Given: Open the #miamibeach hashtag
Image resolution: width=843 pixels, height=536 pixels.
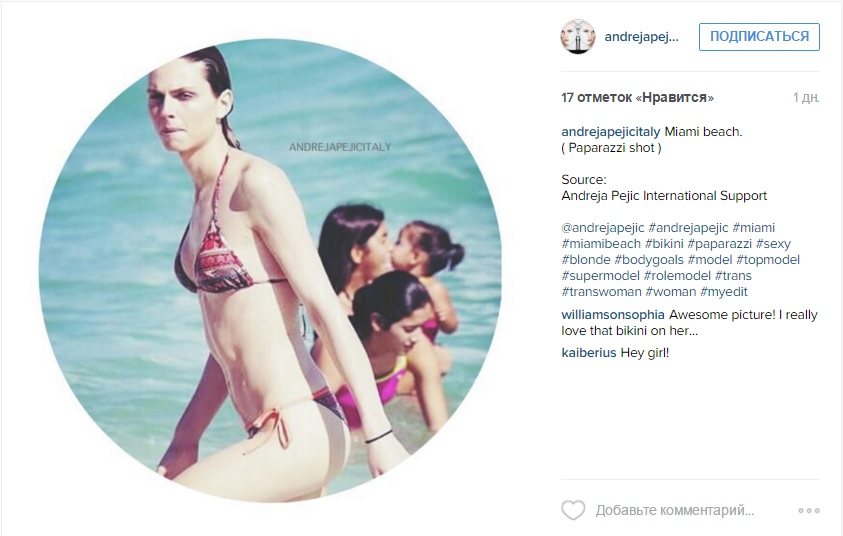Looking at the screenshot, I should click(x=601, y=244).
